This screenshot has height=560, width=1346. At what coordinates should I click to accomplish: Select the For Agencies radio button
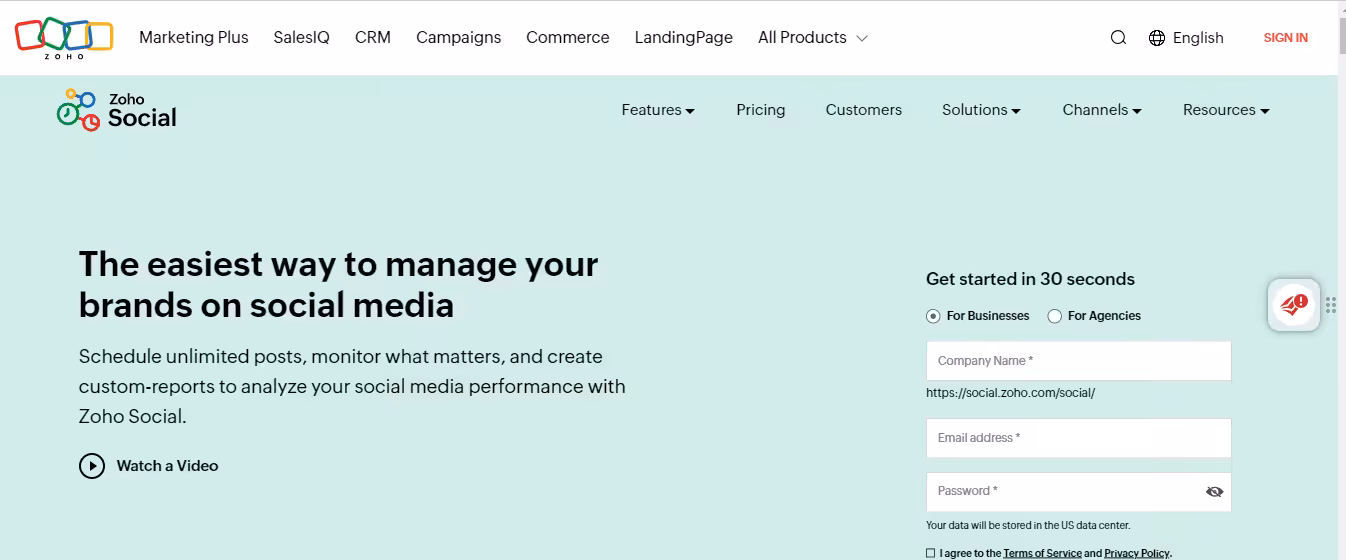coord(1054,316)
